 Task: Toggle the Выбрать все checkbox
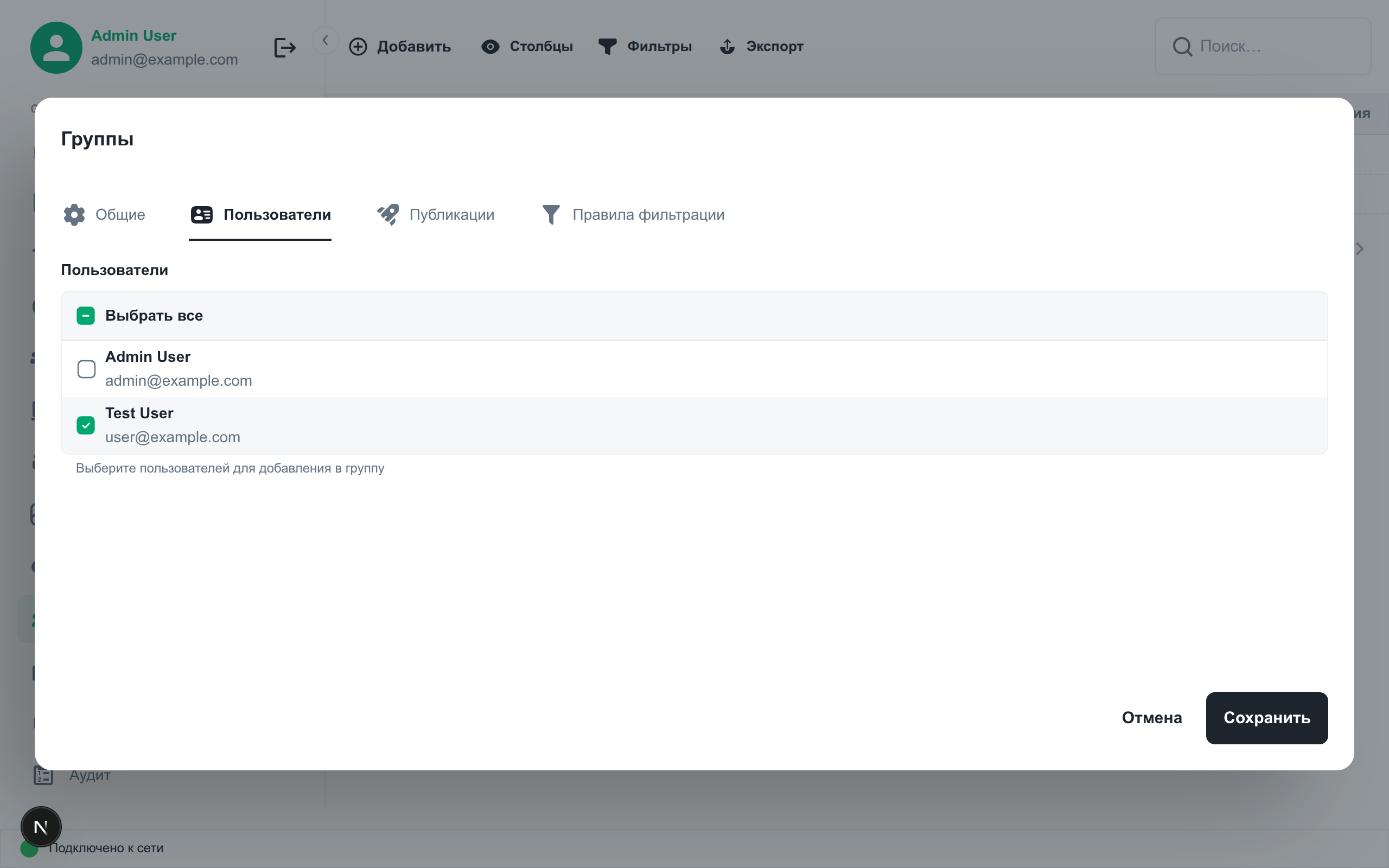tap(86, 316)
